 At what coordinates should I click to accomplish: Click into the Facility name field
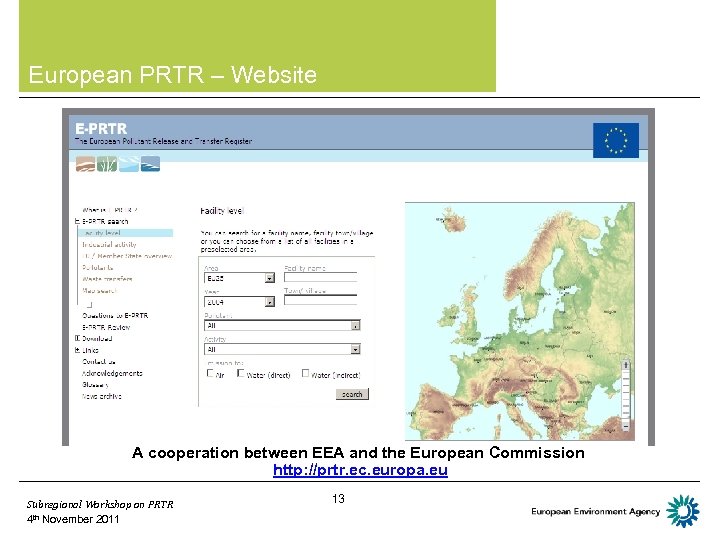(x=321, y=277)
